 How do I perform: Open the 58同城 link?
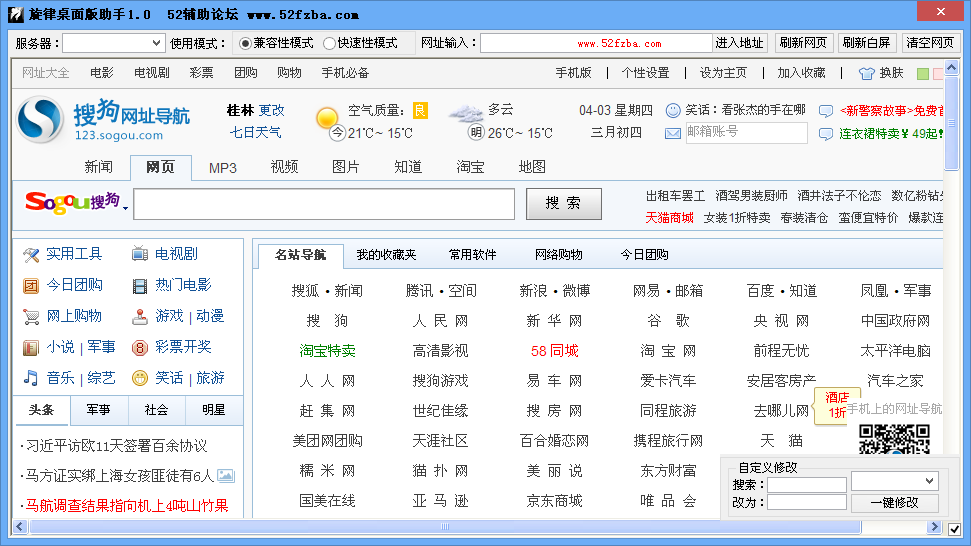555,351
